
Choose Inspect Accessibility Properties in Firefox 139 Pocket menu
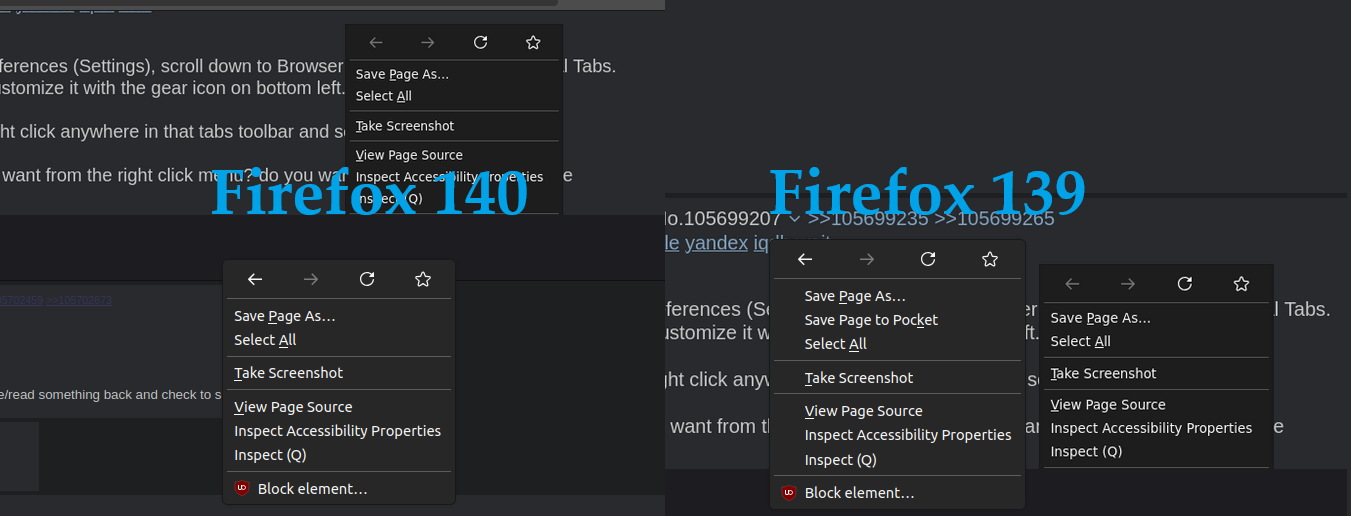[908, 435]
